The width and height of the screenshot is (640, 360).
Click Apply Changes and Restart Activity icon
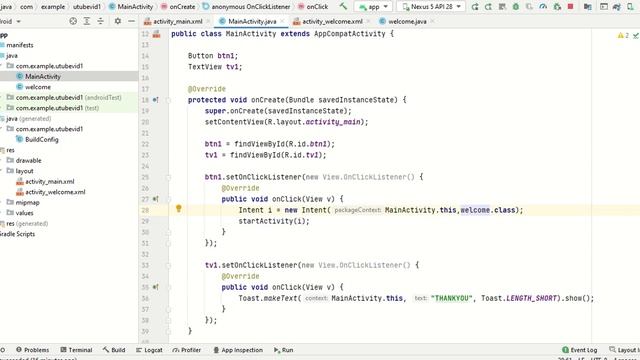tap(488, 7)
